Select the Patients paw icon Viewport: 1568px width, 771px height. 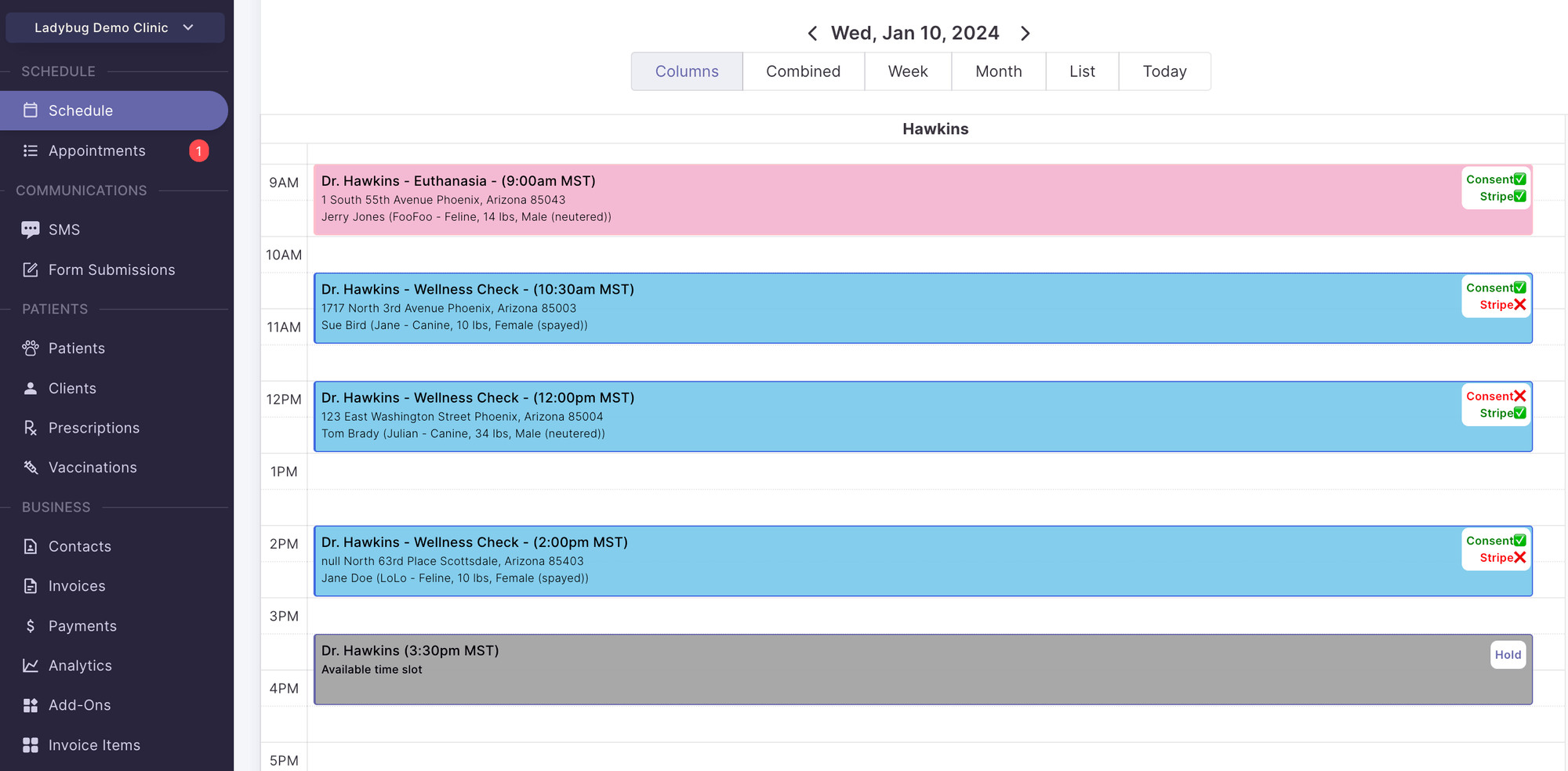pos(31,348)
